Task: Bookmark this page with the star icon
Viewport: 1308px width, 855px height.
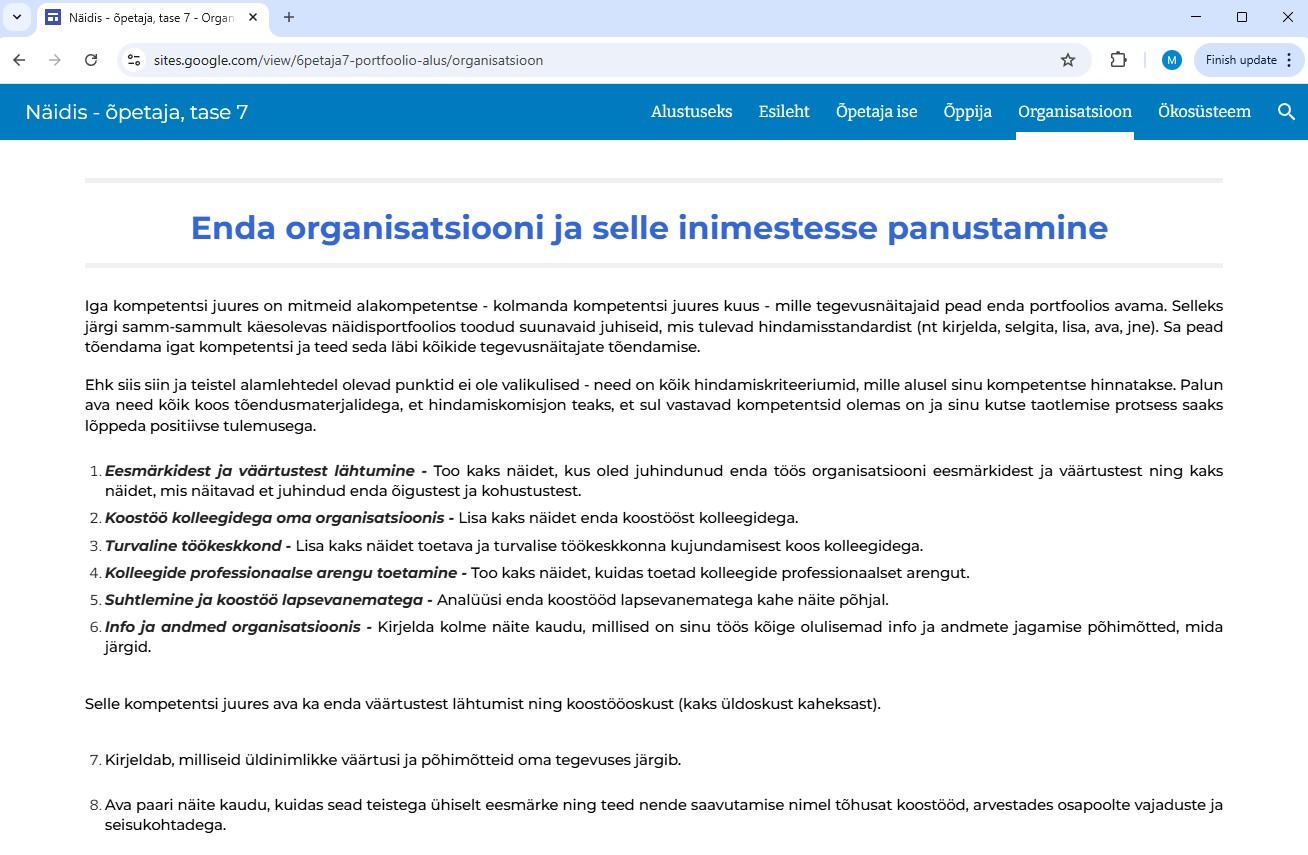Action: [1067, 60]
